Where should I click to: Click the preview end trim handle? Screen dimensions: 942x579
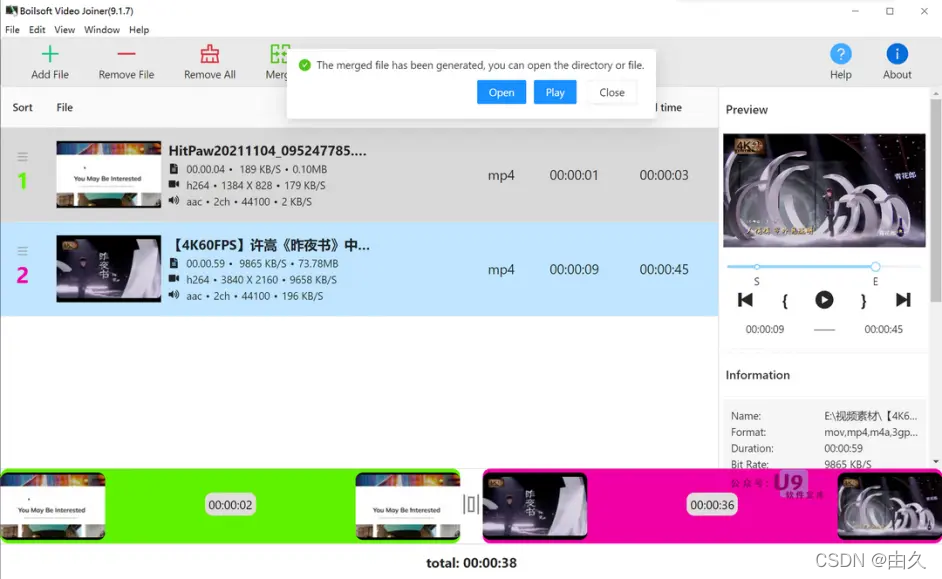pos(875,266)
